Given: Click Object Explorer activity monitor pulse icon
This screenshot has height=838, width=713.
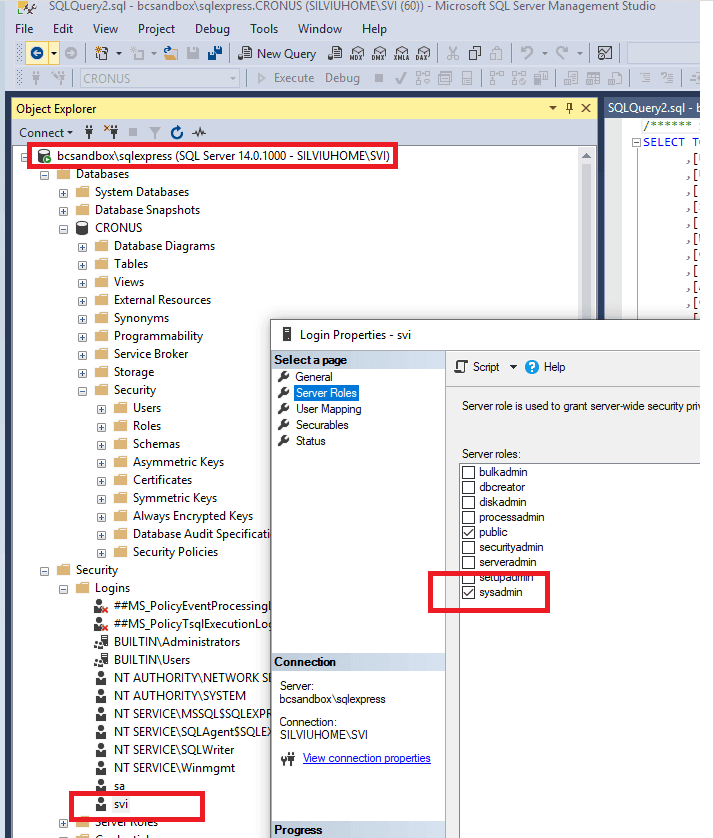Looking at the screenshot, I should click(x=199, y=132).
